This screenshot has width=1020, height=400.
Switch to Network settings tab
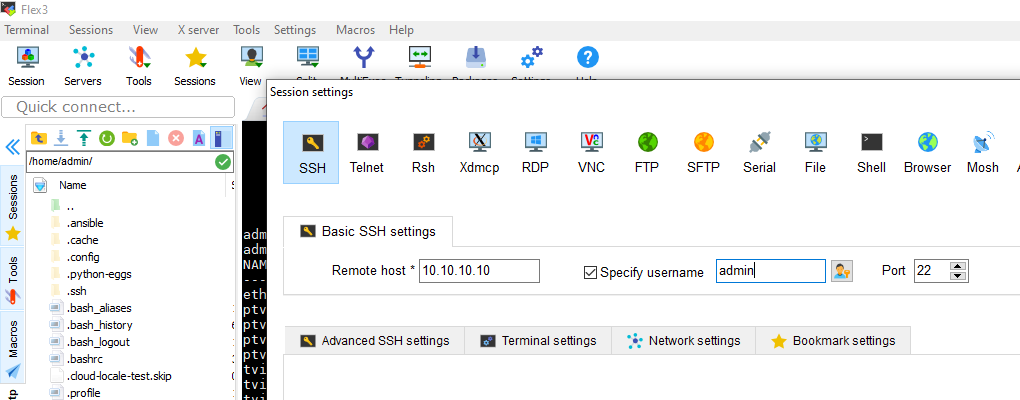[684, 341]
